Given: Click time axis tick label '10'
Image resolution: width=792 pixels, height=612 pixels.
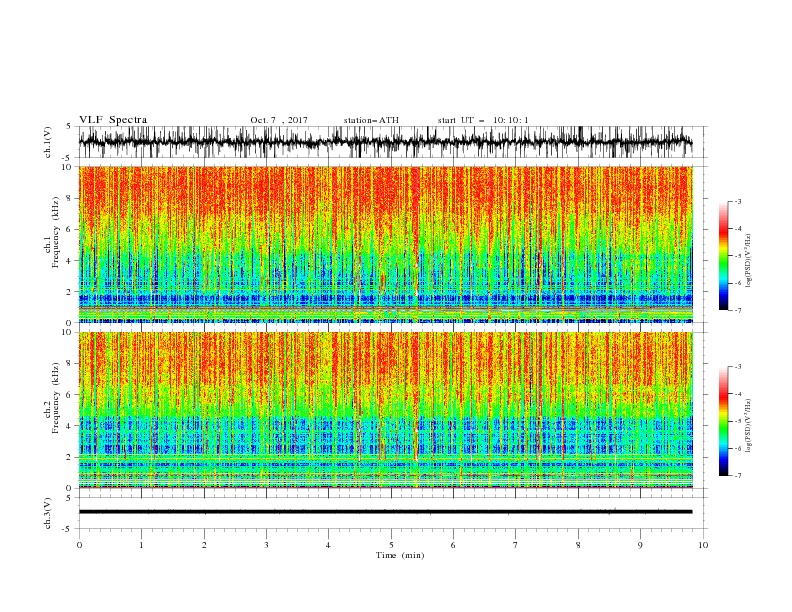Looking at the screenshot, I should point(703,545).
